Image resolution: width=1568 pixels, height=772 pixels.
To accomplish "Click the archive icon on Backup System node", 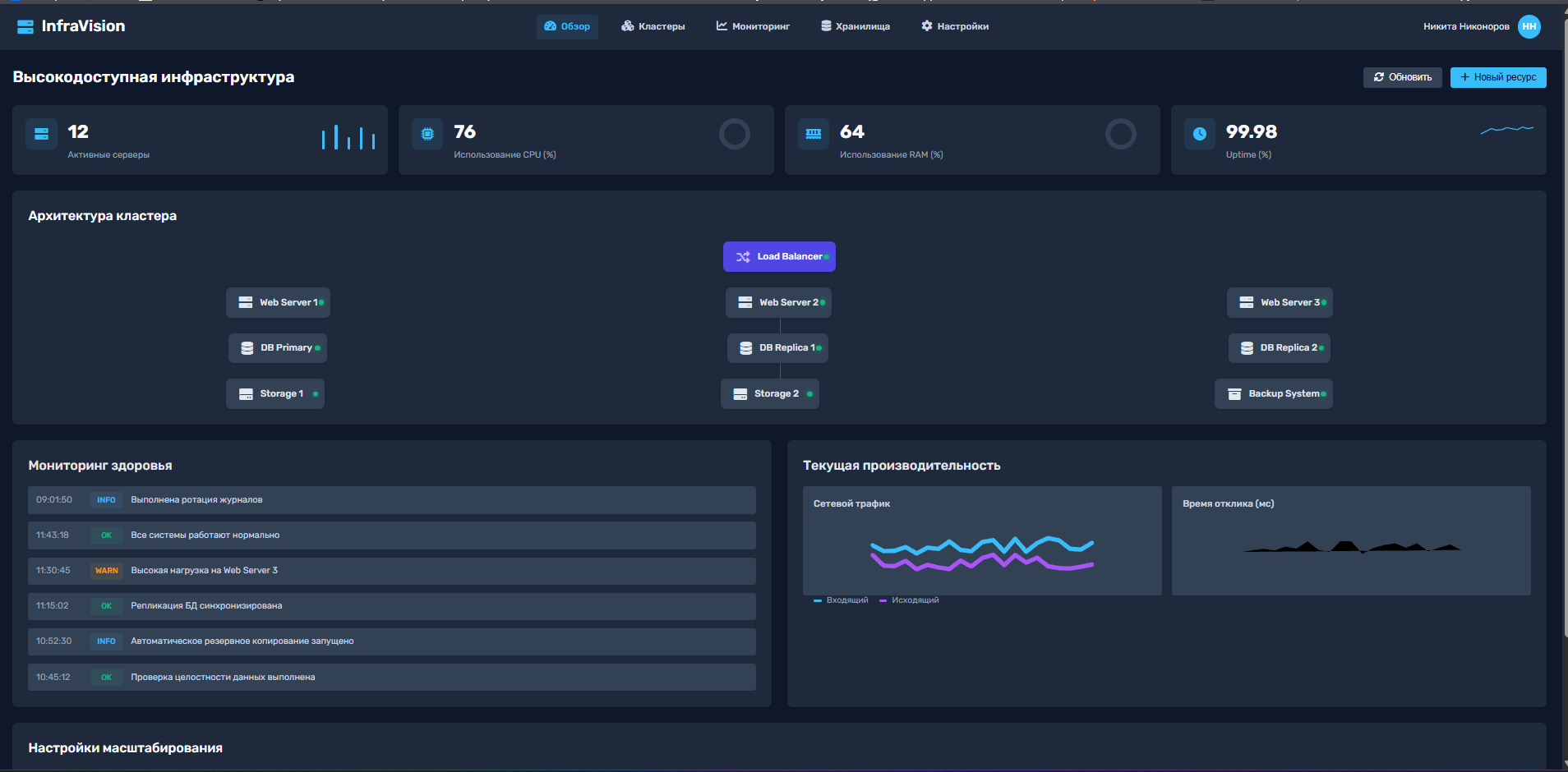I will click(x=1234, y=394).
